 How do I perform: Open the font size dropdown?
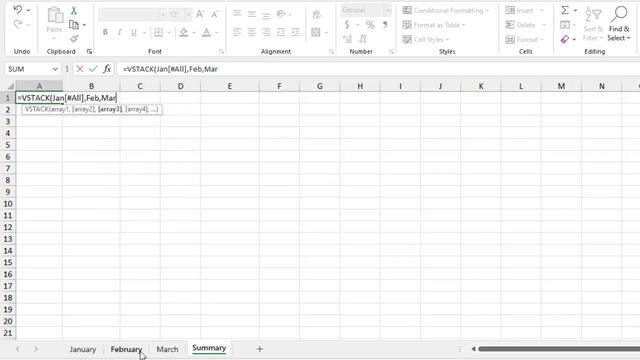pyautogui.click(x=188, y=14)
